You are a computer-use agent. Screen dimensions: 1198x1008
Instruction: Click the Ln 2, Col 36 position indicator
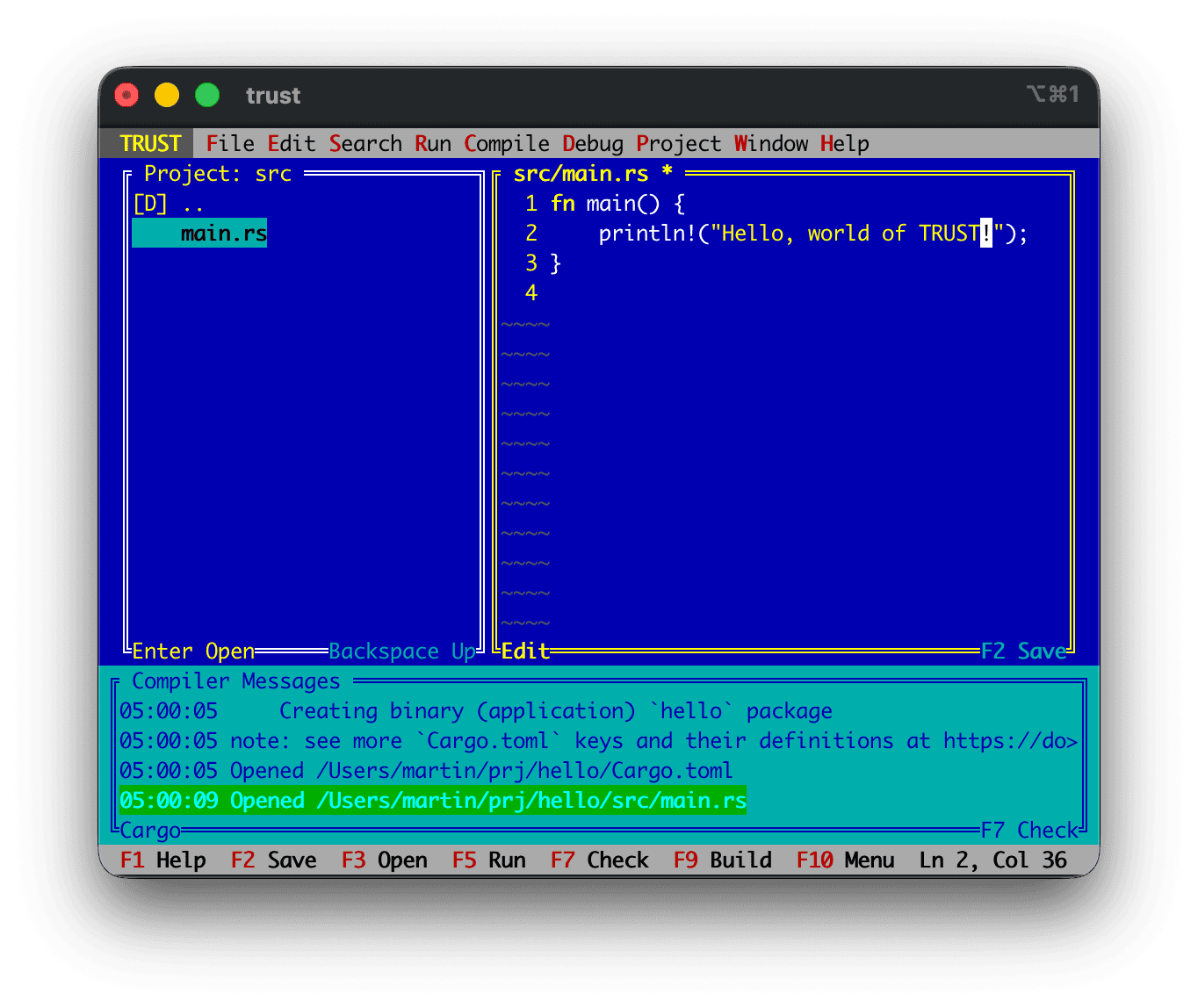pyautogui.click(x=992, y=860)
